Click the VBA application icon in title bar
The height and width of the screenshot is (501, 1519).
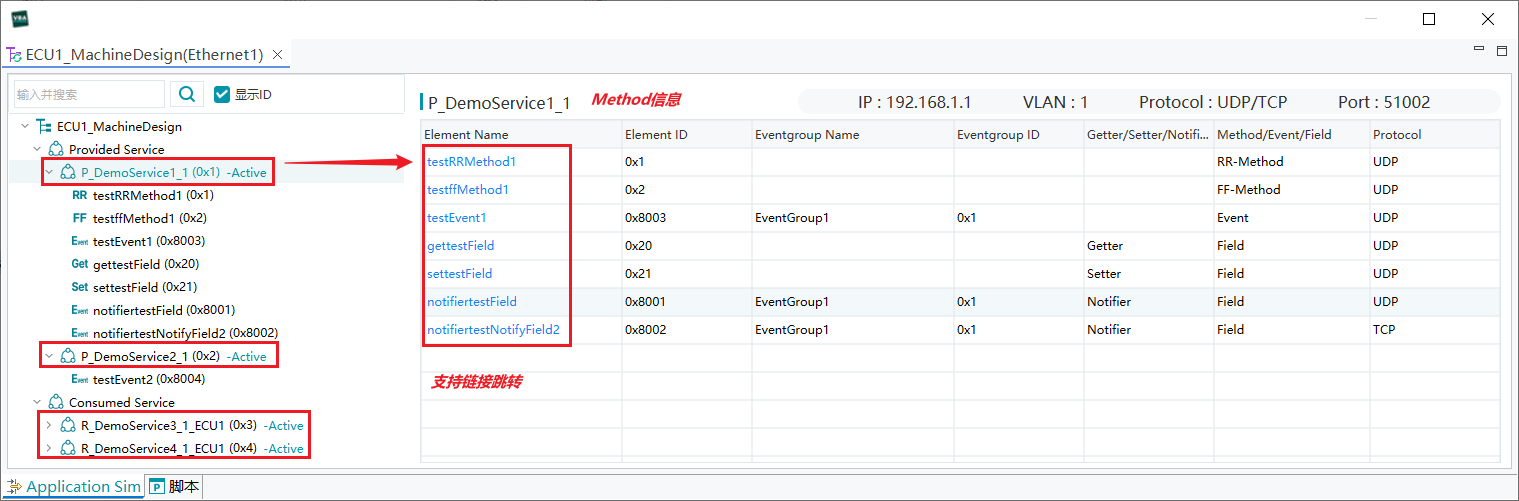(19, 18)
